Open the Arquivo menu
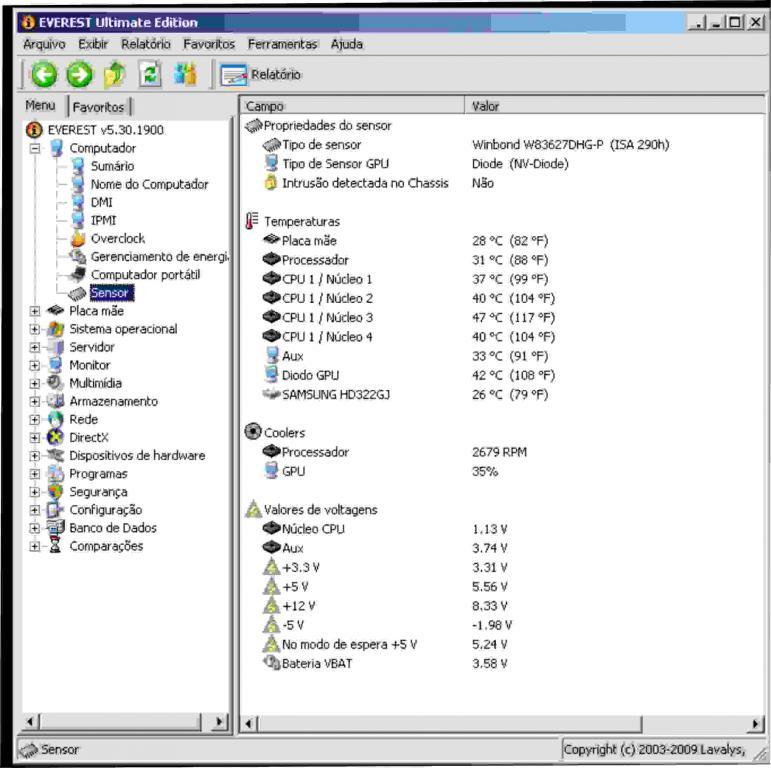Viewport: 771px width, 768px height. point(44,44)
